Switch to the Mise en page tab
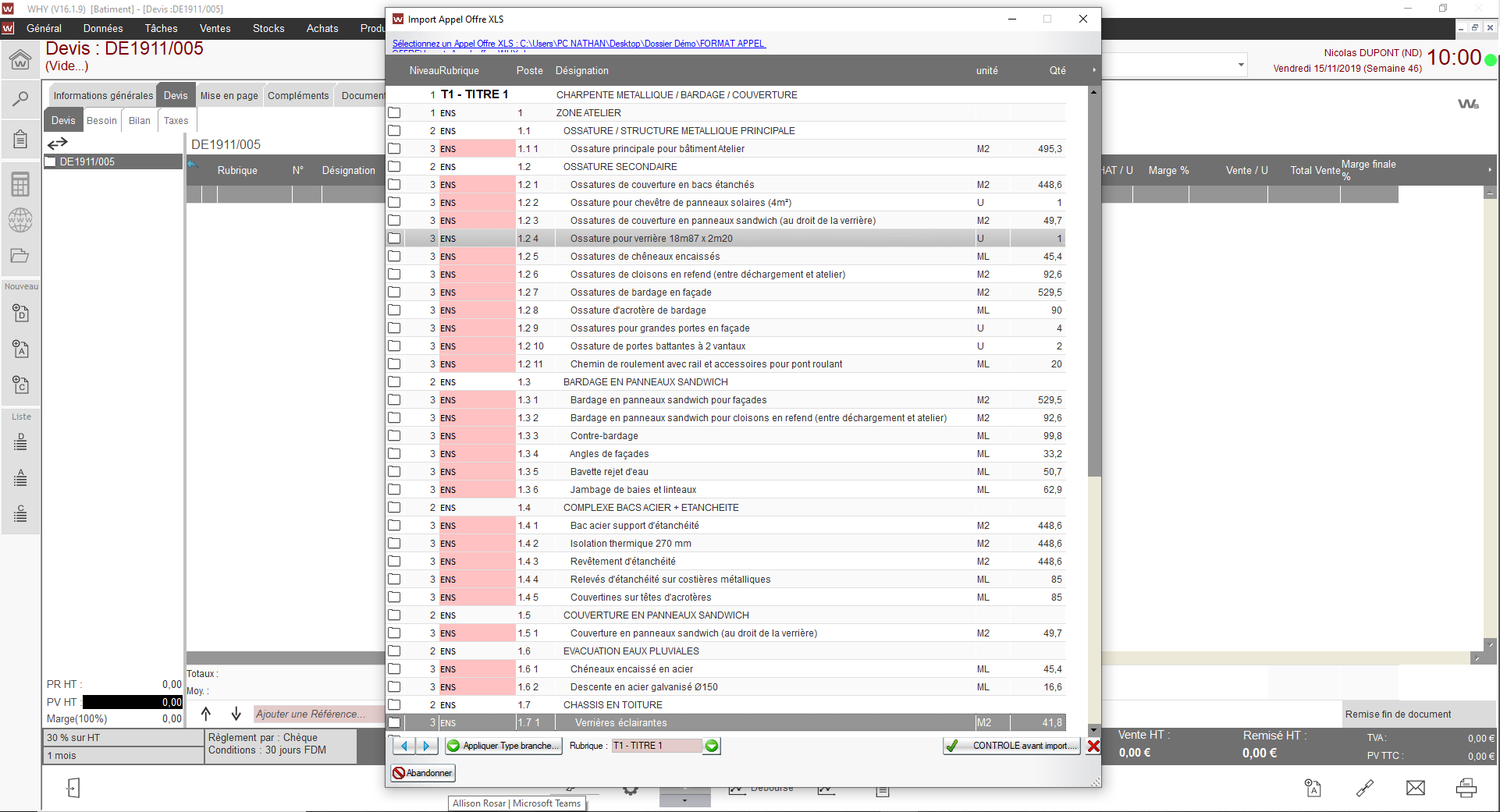This screenshot has height=812, width=1500. pyautogui.click(x=229, y=95)
